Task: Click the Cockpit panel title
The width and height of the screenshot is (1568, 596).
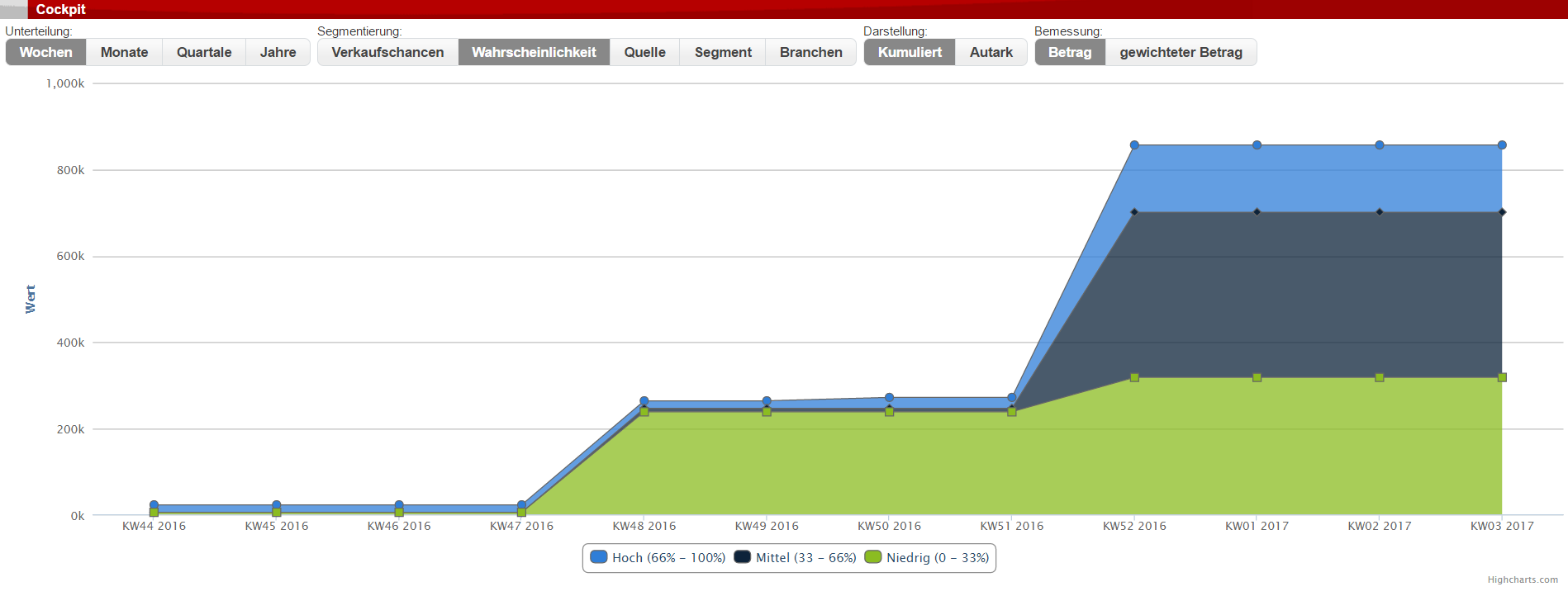Action: pyautogui.click(x=60, y=9)
